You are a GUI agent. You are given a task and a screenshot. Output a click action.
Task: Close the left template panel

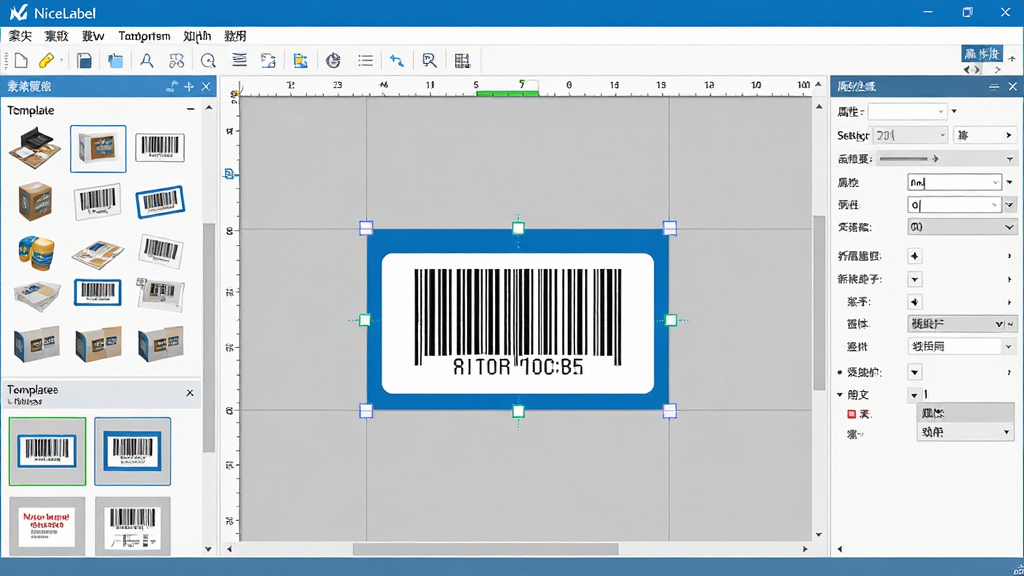(x=206, y=86)
